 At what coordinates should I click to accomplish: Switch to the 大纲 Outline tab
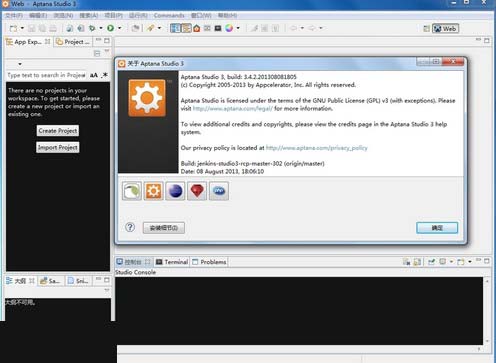[x=20, y=281]
